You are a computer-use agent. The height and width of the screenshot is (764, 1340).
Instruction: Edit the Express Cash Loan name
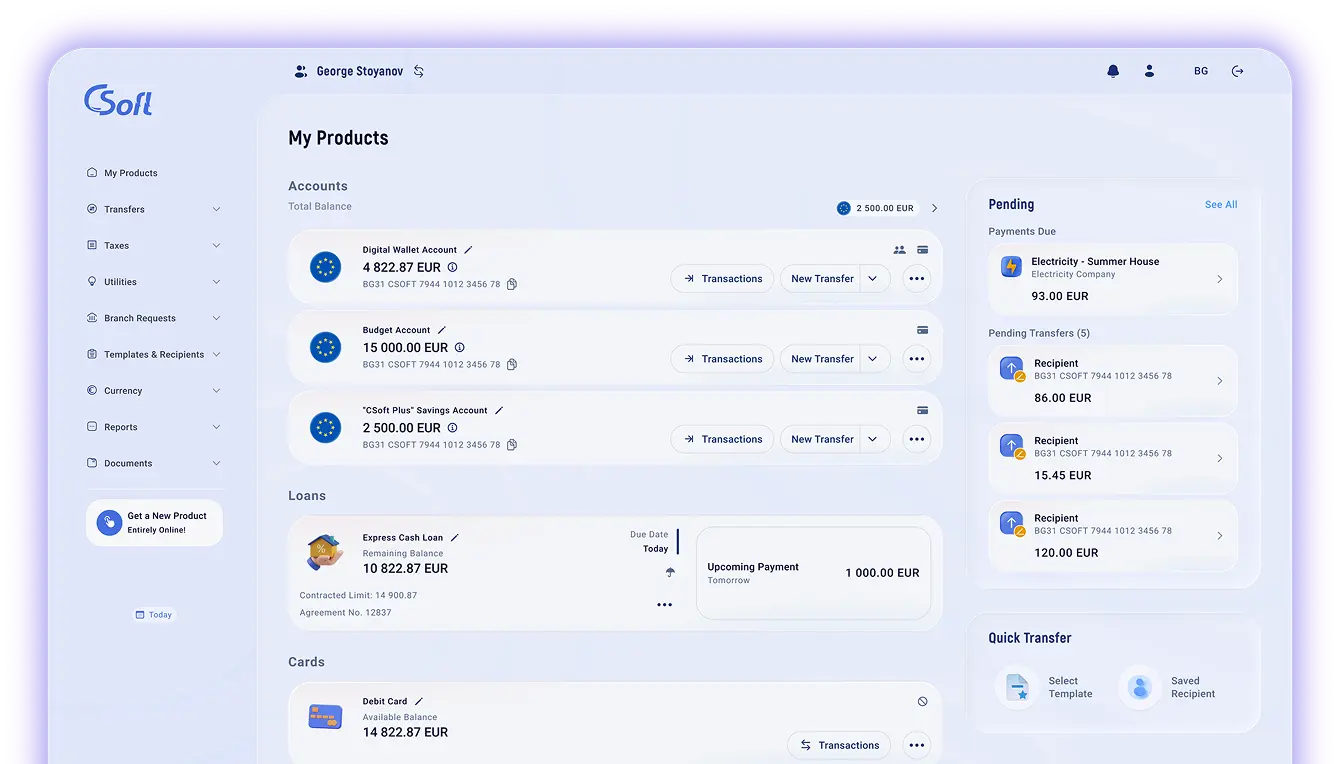(x=455, y=537)
